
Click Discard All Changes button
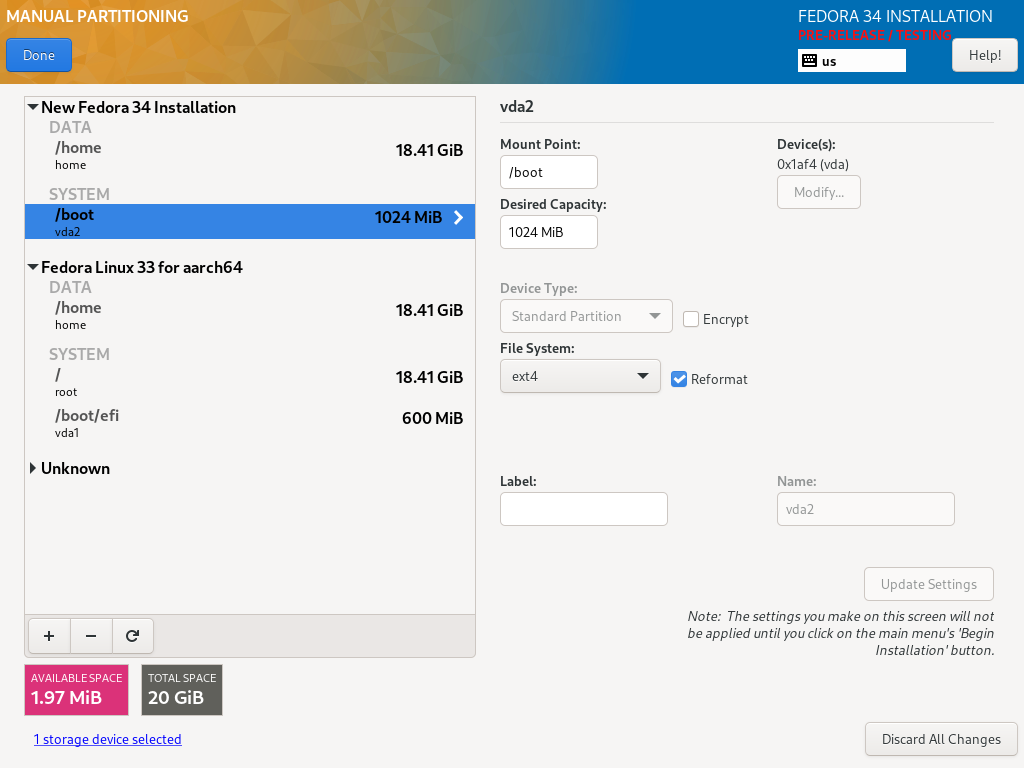(x=941, y=739)
